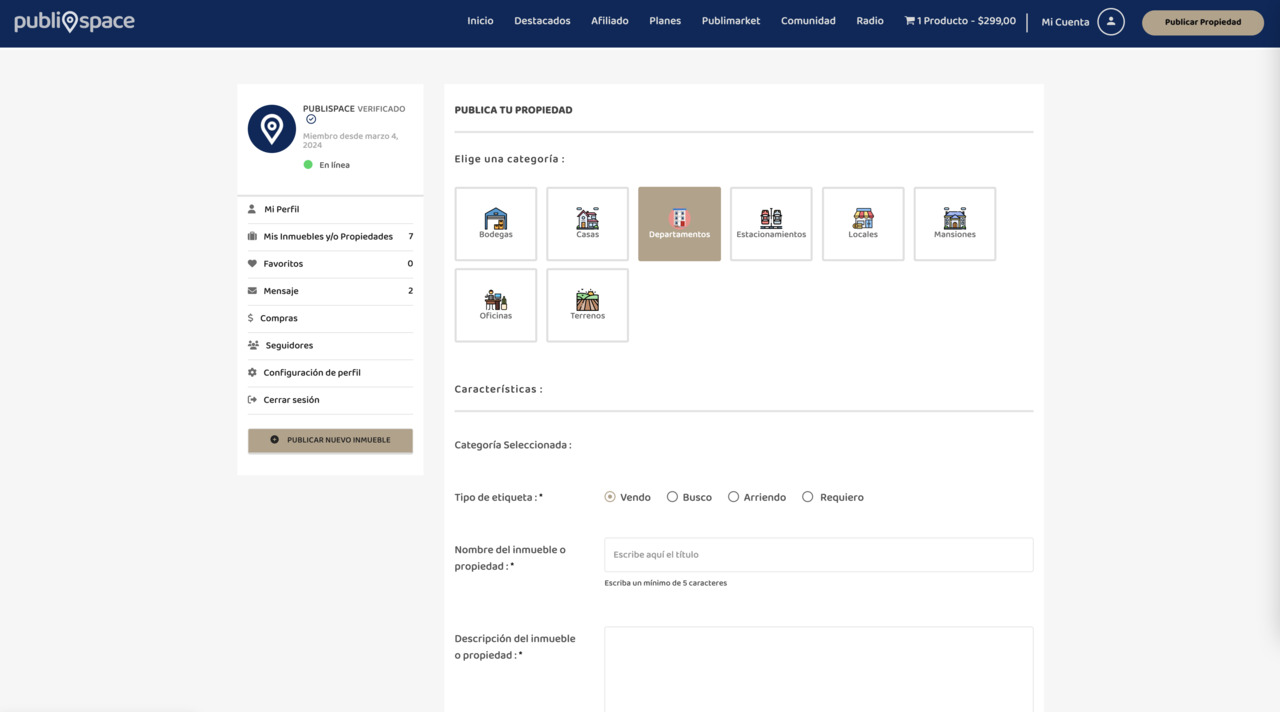Open the Radio menu item
This screenshot has height=712, width=1280.
pos(870,21)
